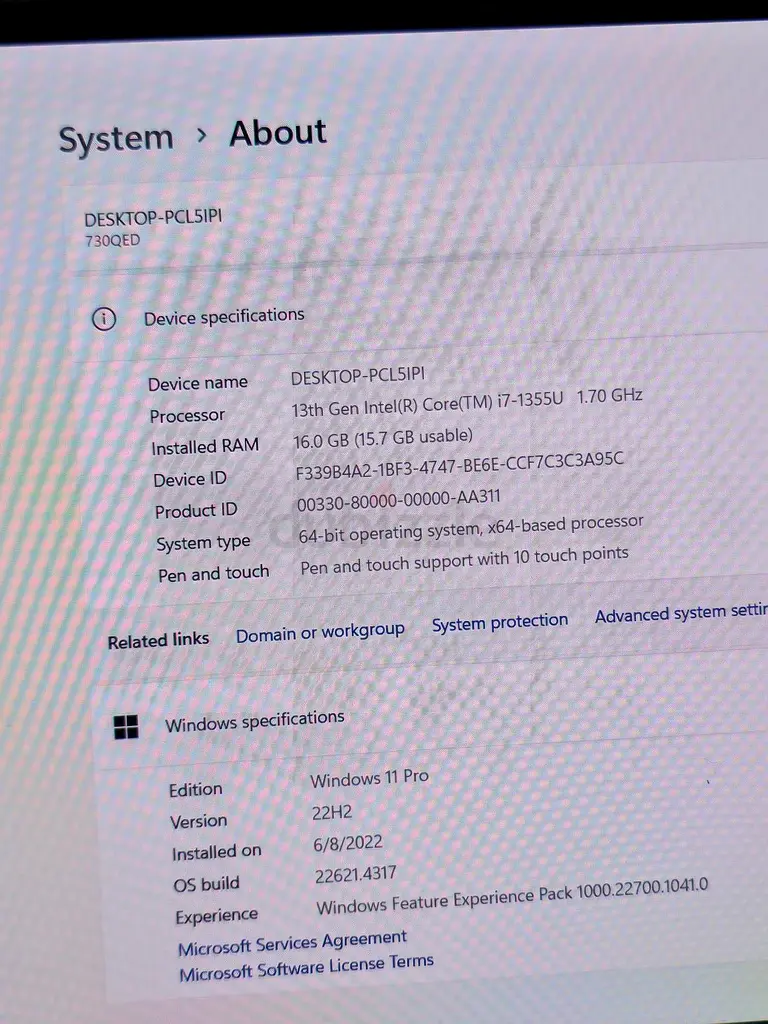Viewport: 768px width, 1024px height.
Task: Open Microsoft Services Agreement
Action: (292, 942)
